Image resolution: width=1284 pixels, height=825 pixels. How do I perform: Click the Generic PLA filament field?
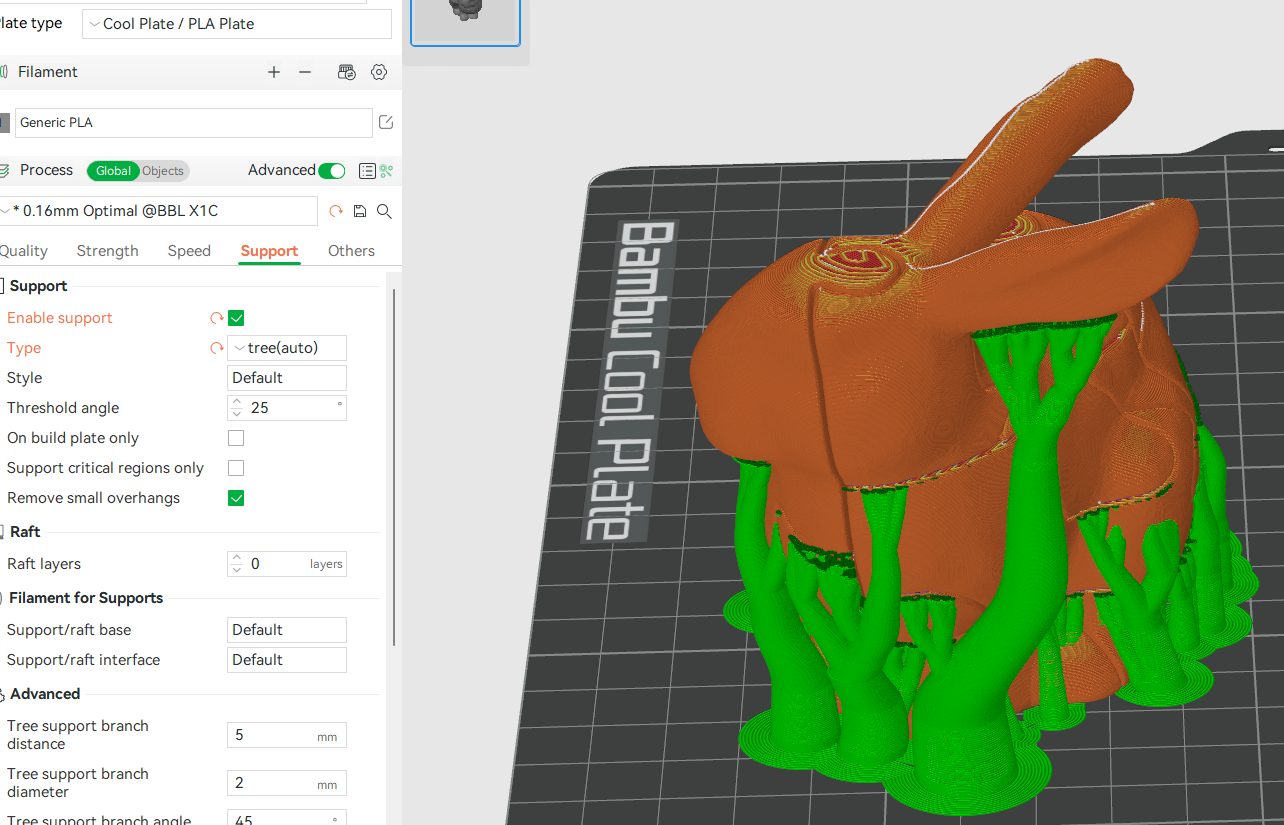pos(194,123)
